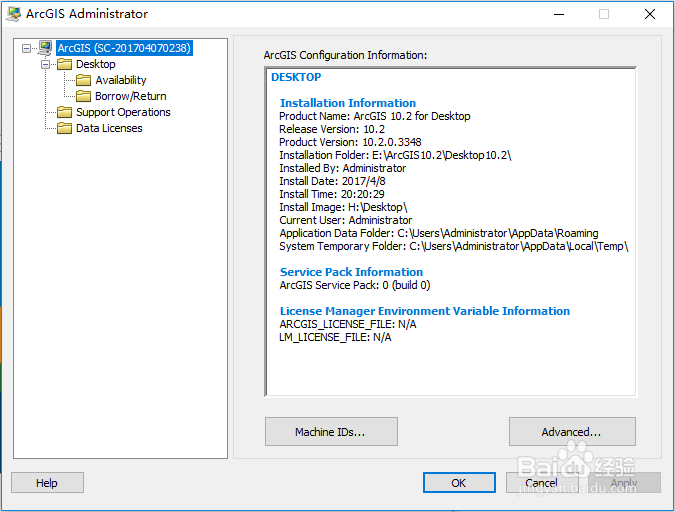Click the Release Version: 10.2 line
Image resolution: width=675 pixels, height=512 pixels.
click(x=332, y=129)
